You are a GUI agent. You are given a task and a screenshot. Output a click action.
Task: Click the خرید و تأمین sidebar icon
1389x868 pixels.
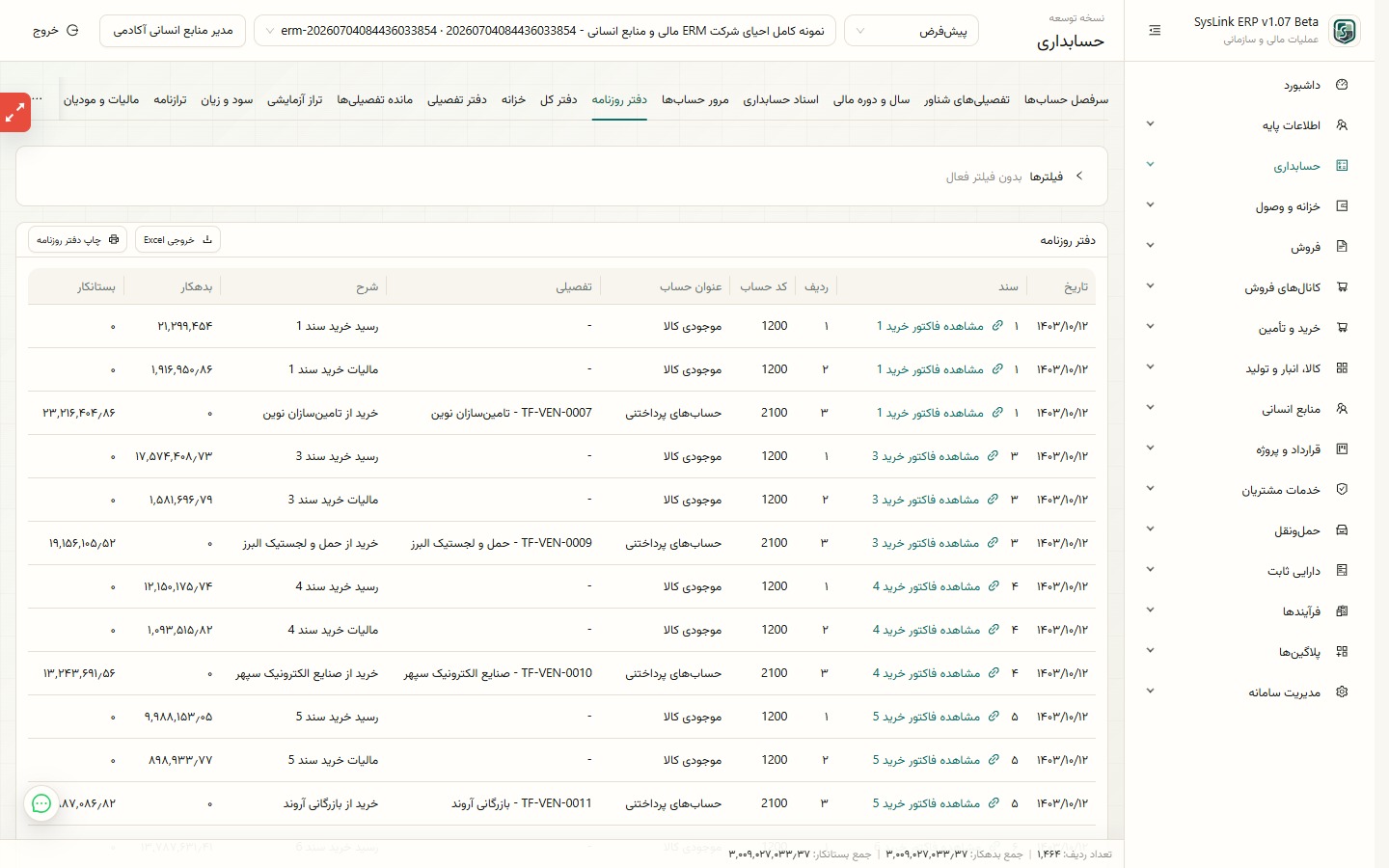[x=1342, y=328]
